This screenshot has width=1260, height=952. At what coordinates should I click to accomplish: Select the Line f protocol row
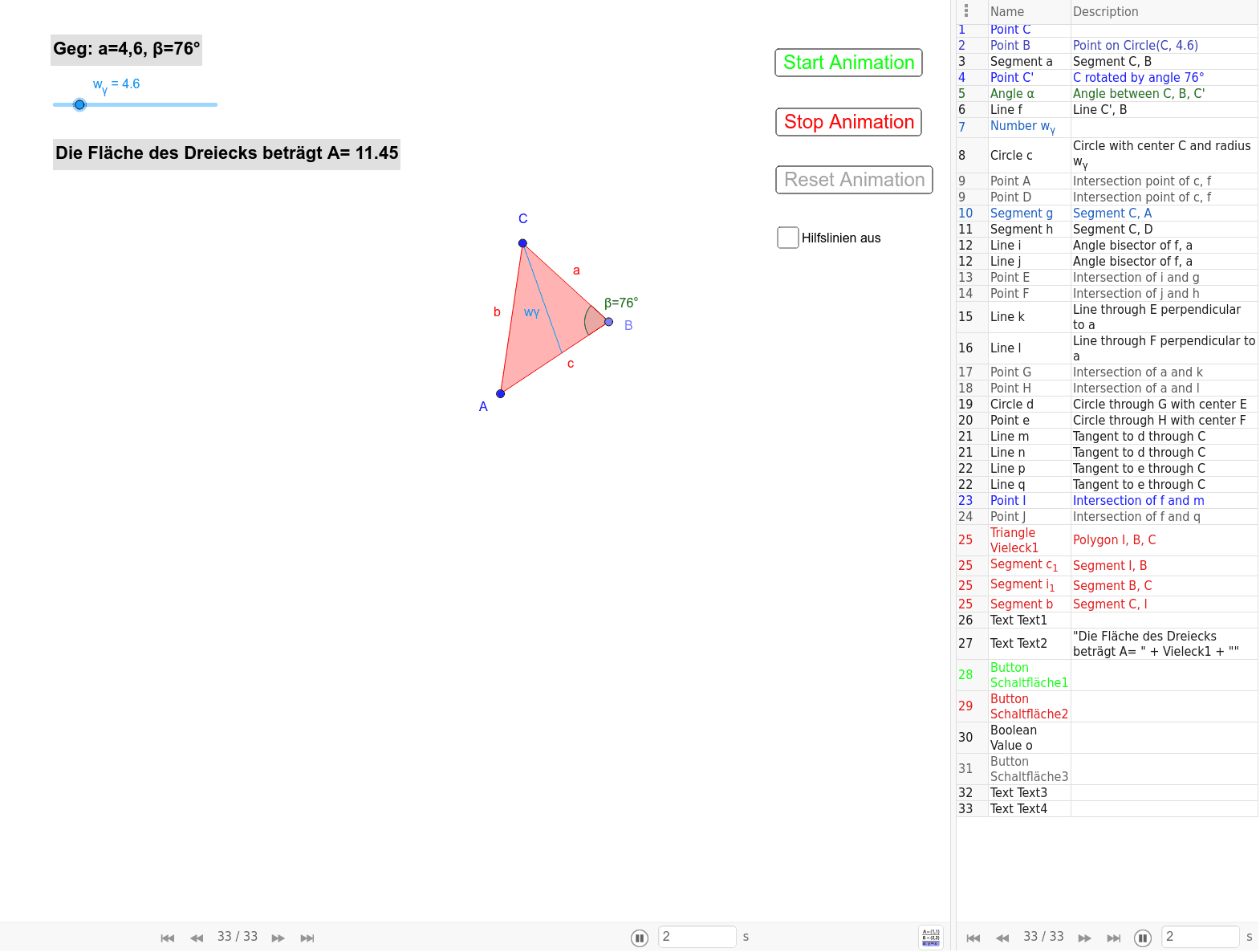pos(1107,110)
